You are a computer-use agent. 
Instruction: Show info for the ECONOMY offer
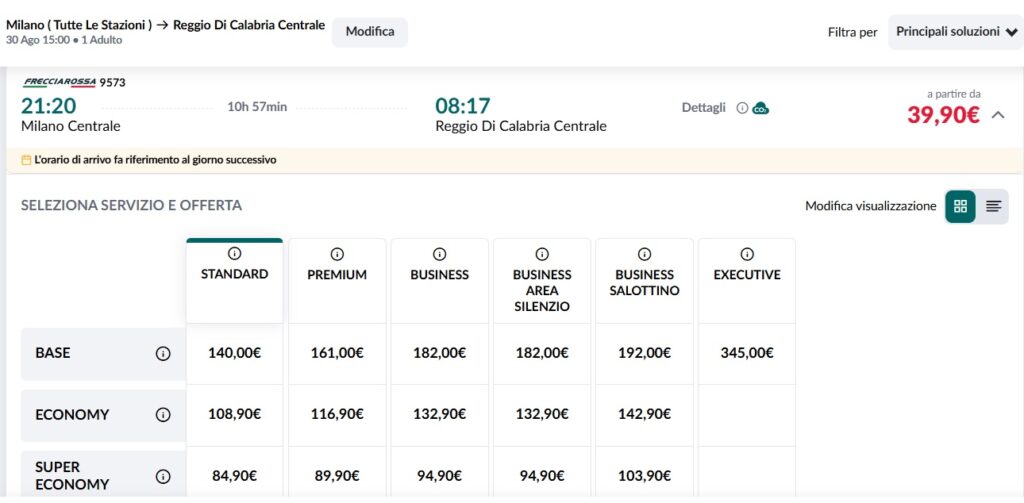pos(163,415)
